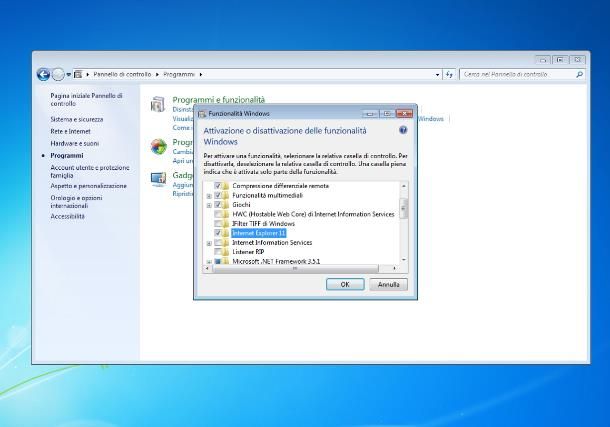
Task: Open the address bar history dropdown arrow
Action: pyautogui.click(x=438, y=74)
